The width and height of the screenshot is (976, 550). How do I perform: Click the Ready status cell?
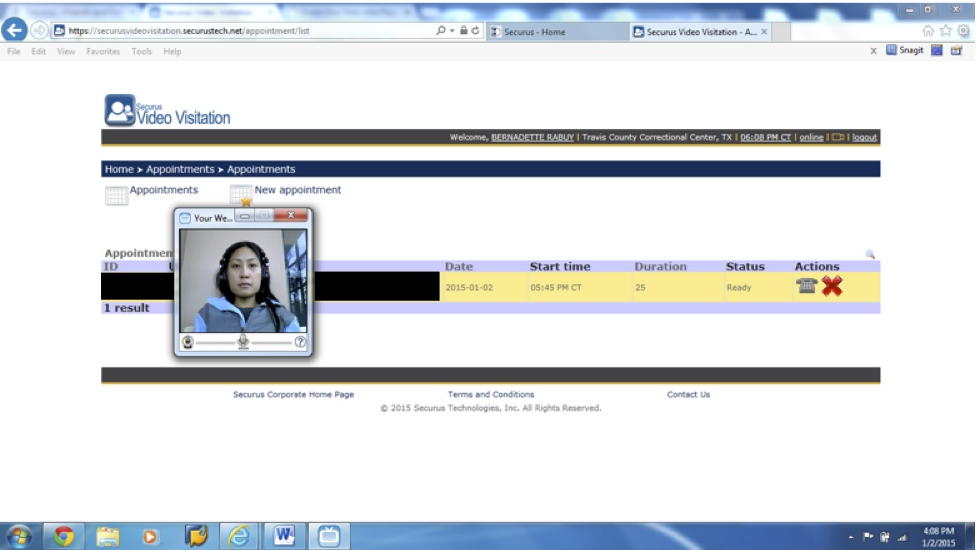pos(739,287)
